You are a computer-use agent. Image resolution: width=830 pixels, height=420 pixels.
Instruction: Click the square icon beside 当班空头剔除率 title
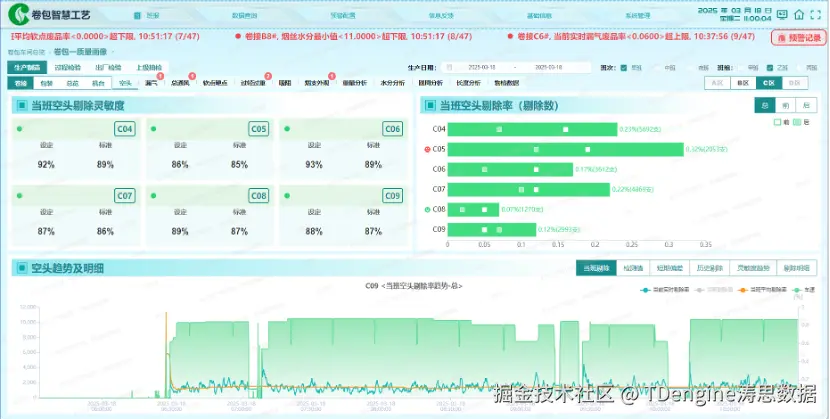tap(430, 106)
